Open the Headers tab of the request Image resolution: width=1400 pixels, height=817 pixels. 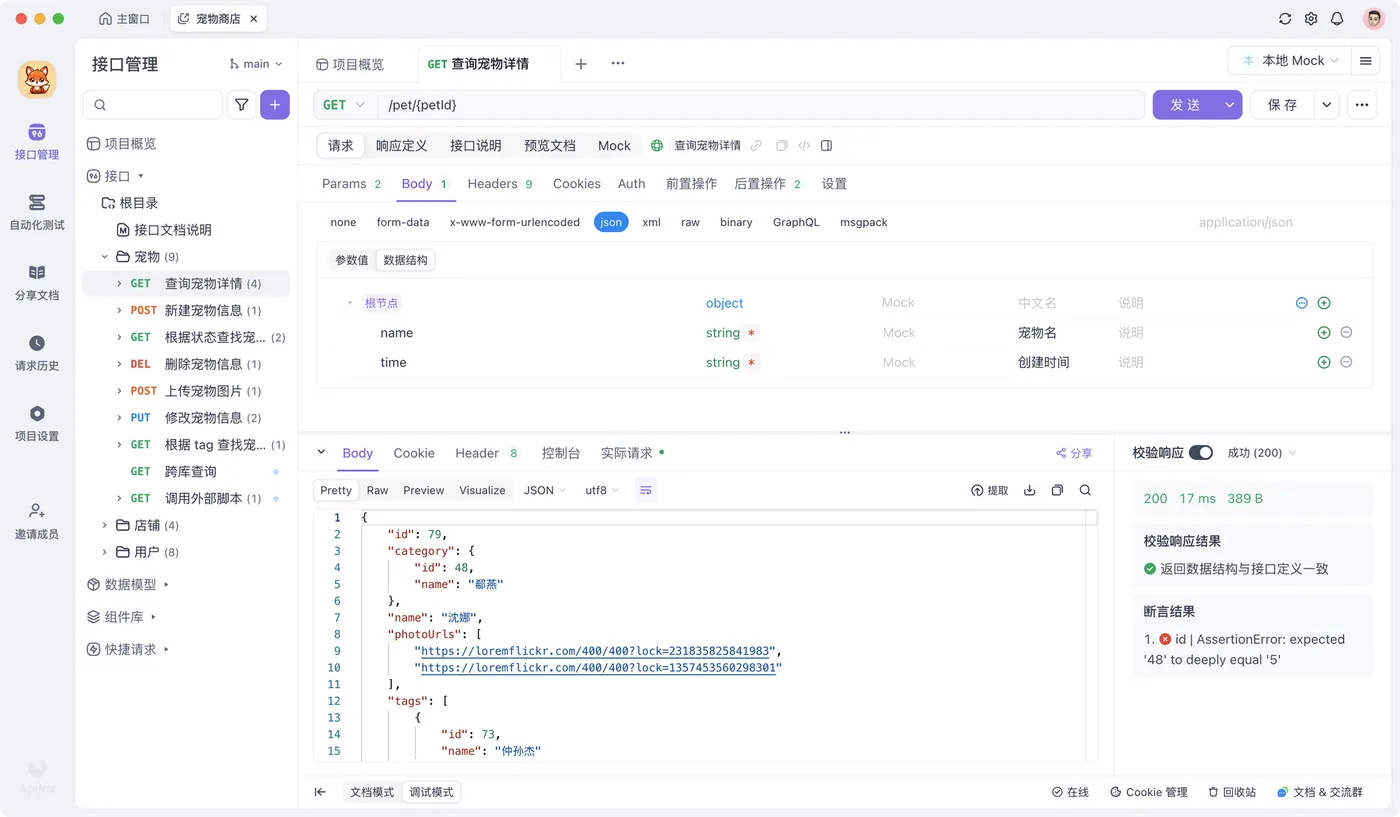(492, 184)
